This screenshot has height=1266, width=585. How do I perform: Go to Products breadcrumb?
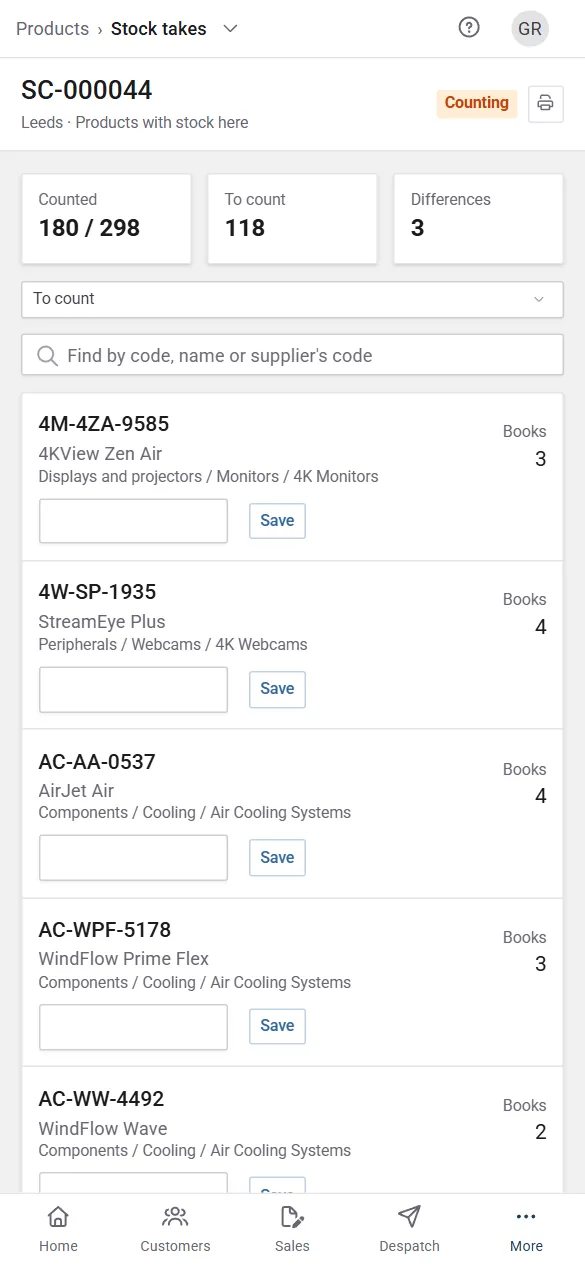(52, 29)
